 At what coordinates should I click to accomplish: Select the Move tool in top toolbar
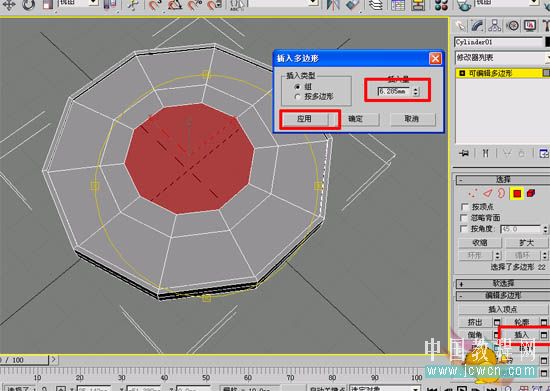point(9,5)
